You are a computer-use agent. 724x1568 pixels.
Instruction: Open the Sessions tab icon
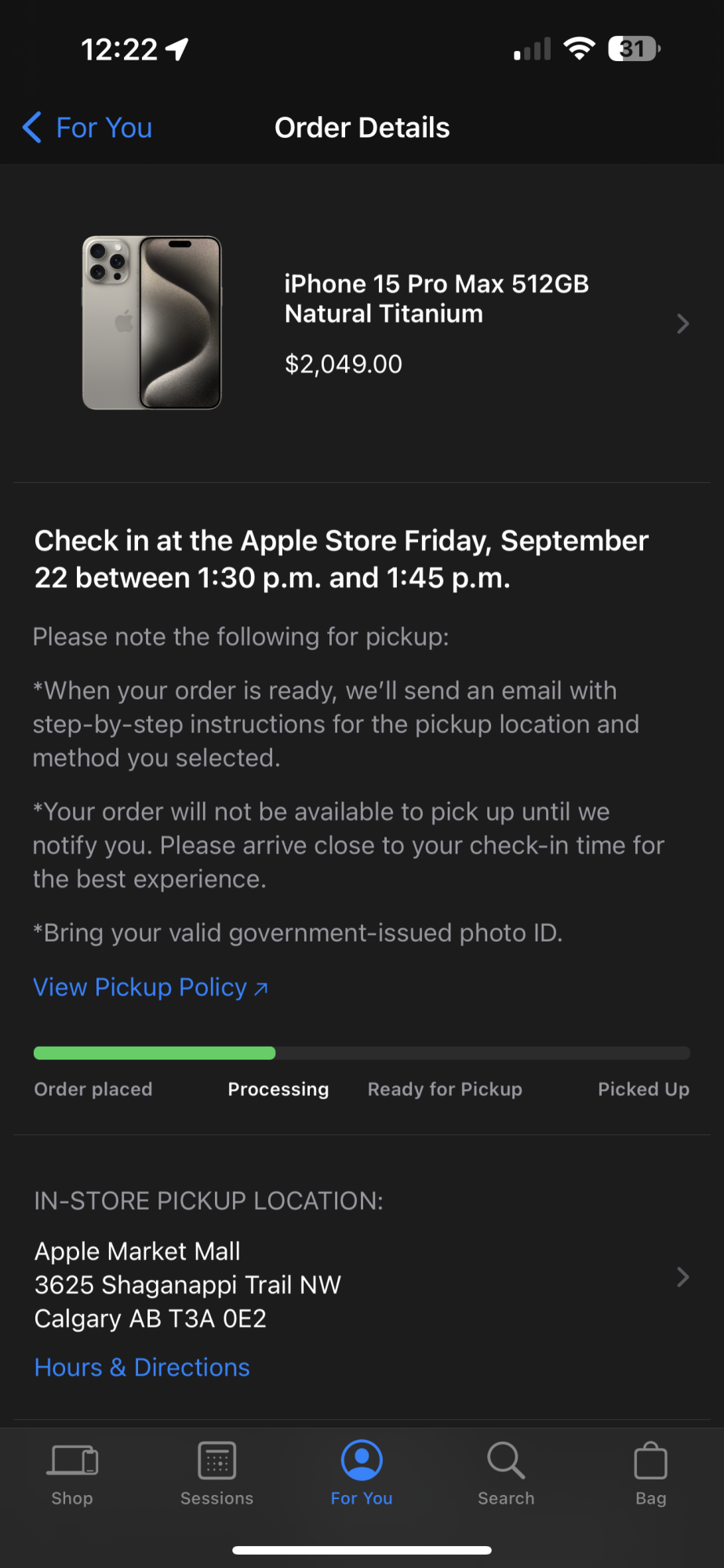(217, 1461)
